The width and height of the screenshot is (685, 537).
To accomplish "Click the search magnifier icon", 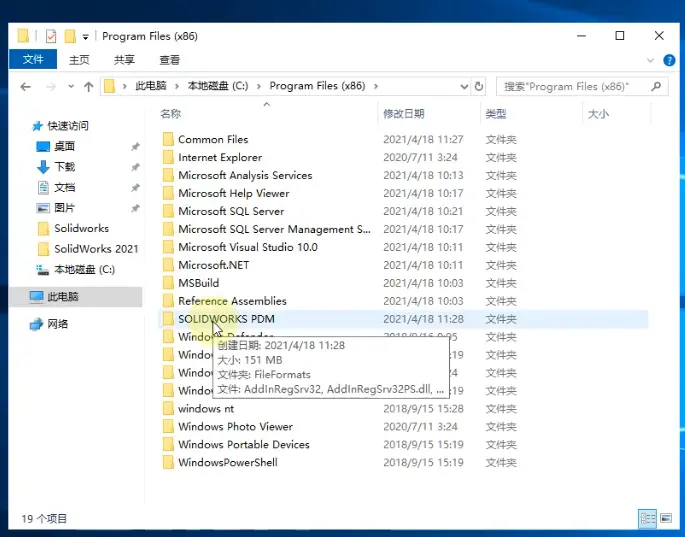I will [x=656, y=87].
